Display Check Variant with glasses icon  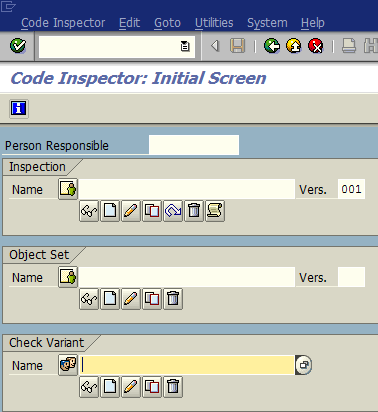89,387
